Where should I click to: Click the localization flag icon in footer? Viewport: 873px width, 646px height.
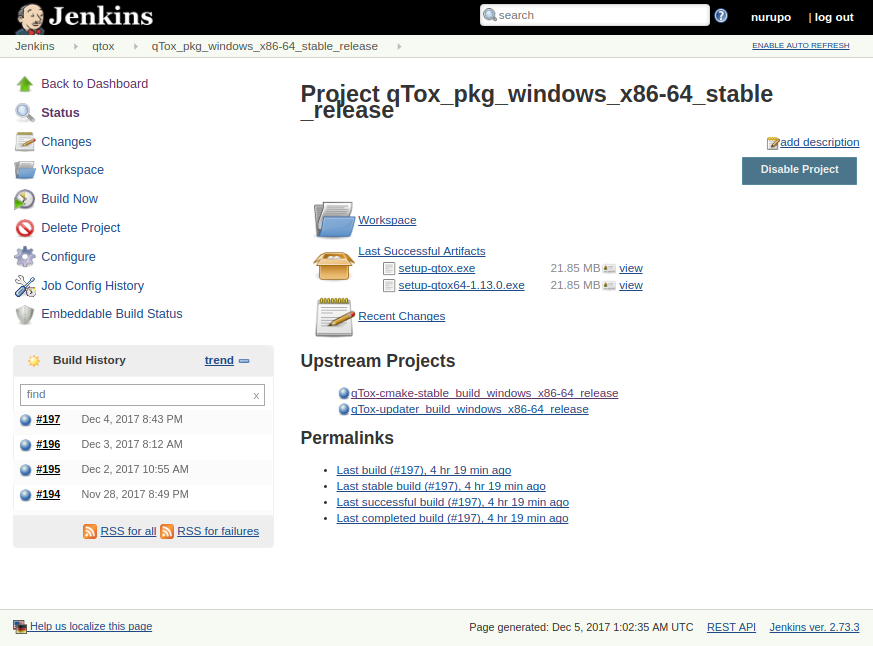pos(20,627)
